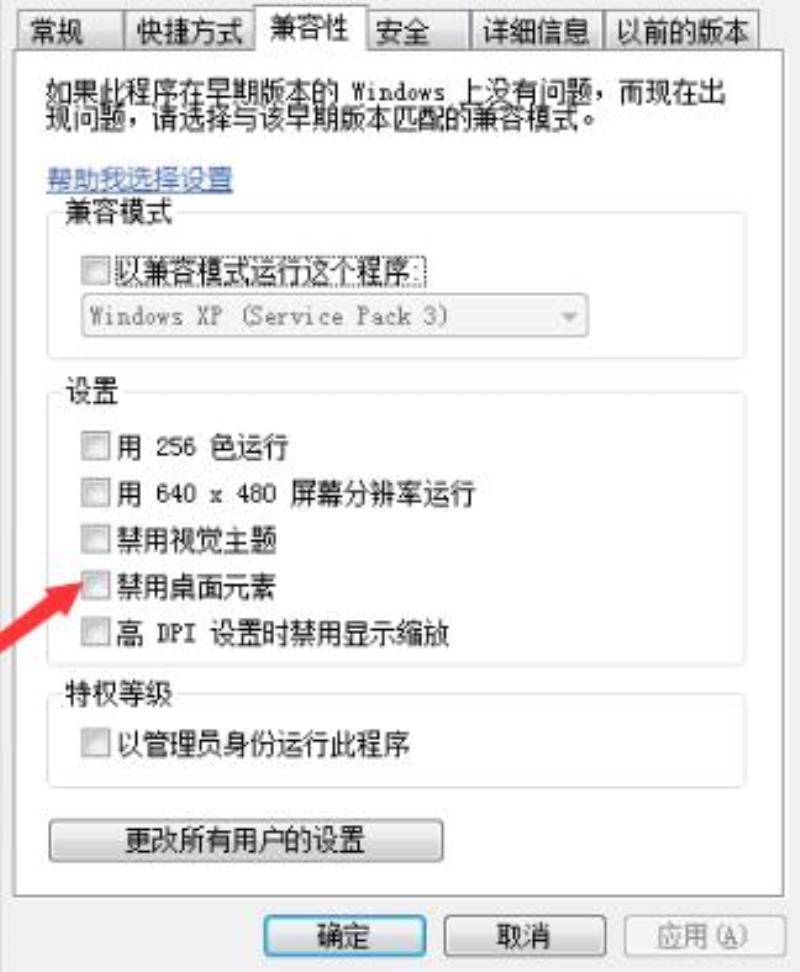
Task: Open the 帮助我选择设置 link
Action: point(140,180)
